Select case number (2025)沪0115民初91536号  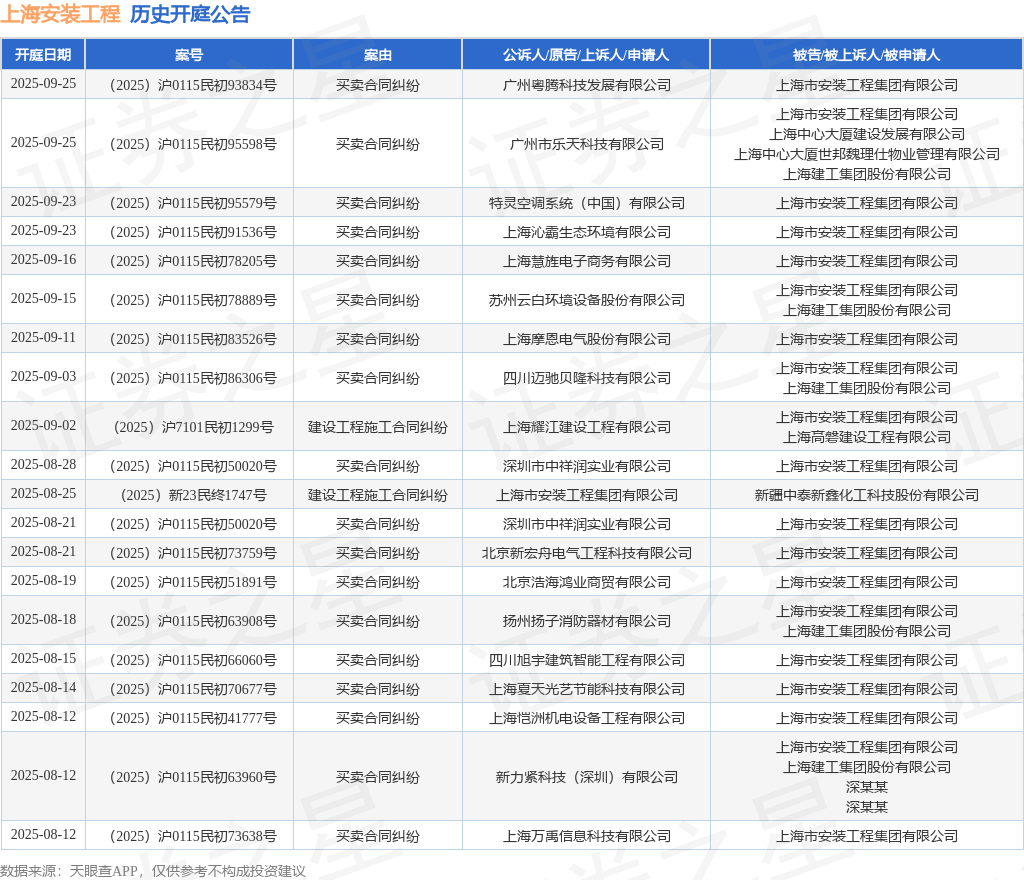193,232
